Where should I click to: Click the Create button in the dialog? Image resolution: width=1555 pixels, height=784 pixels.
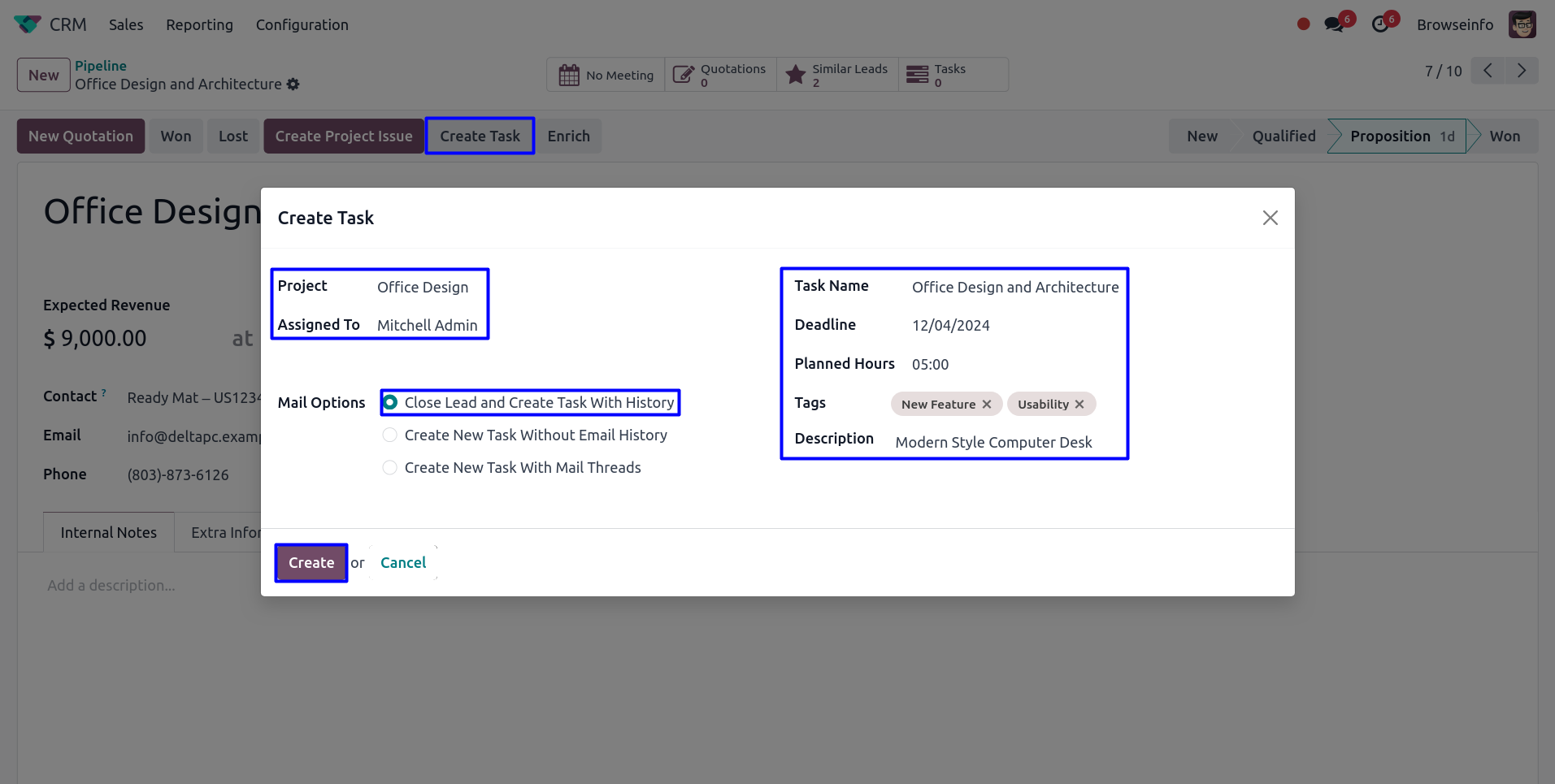tap(311, 563)
